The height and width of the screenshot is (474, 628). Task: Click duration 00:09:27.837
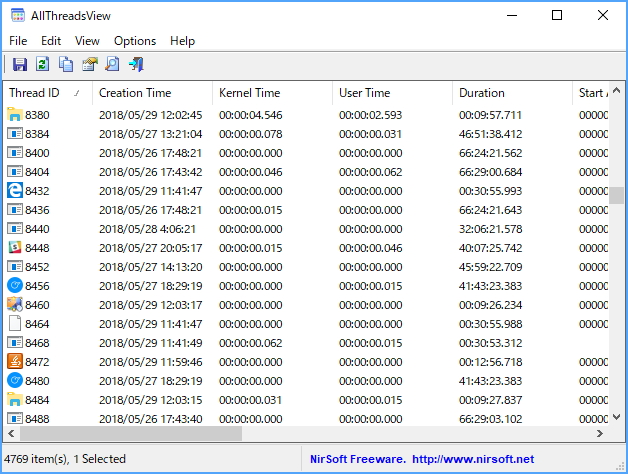point(491,400)
